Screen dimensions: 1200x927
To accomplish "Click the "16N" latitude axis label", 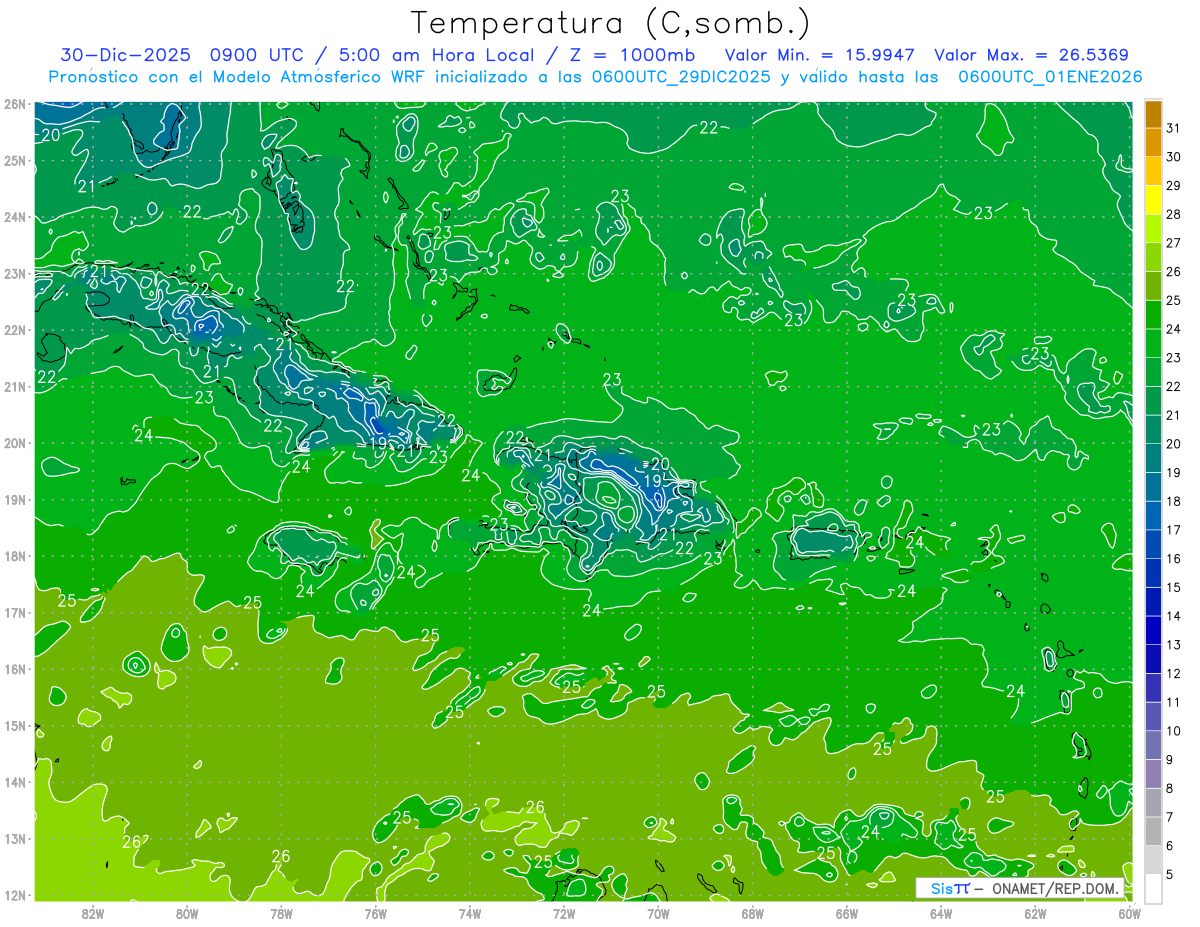I will point(15,669).
